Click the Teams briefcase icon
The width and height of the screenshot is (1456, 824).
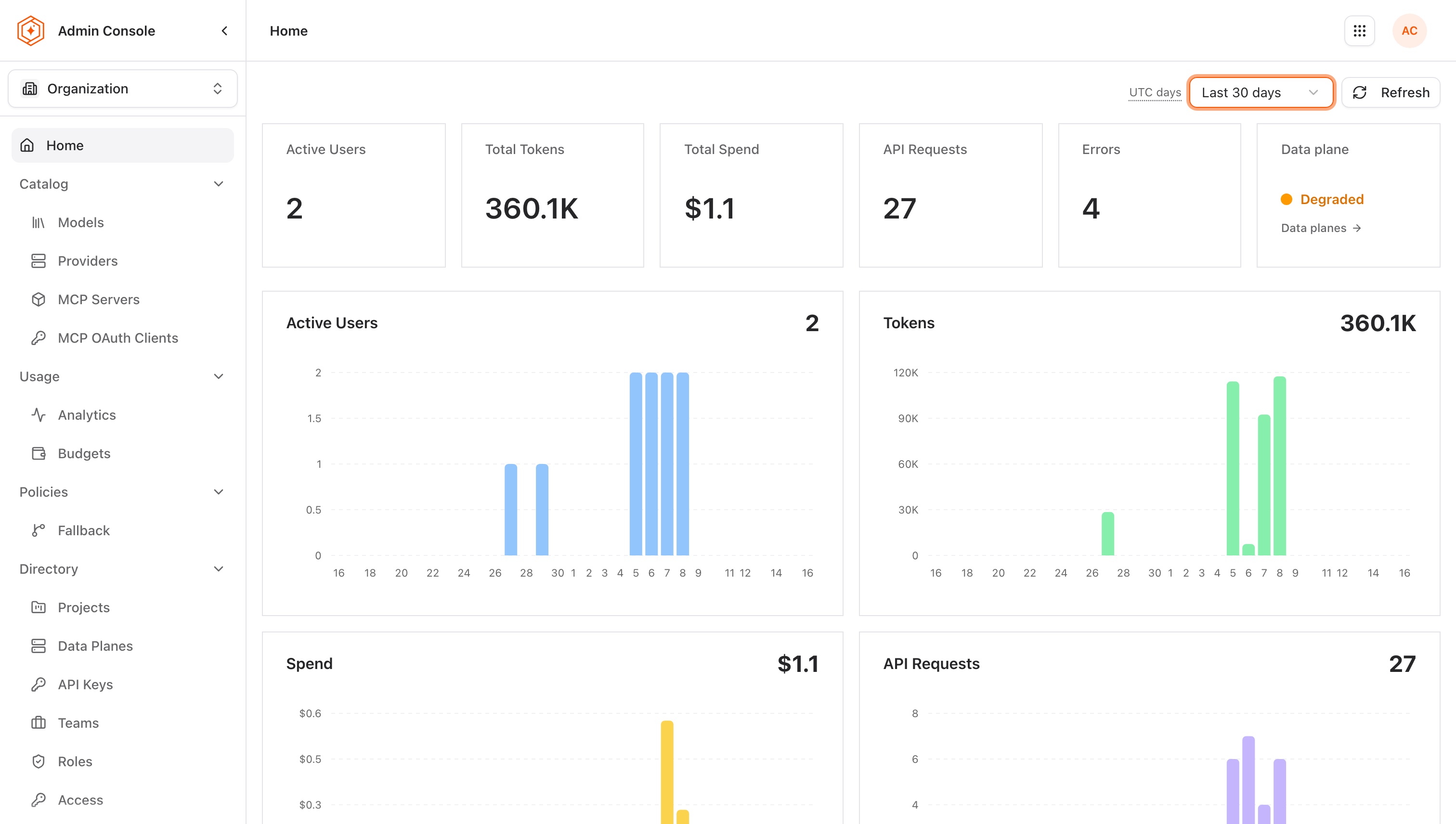39,723
